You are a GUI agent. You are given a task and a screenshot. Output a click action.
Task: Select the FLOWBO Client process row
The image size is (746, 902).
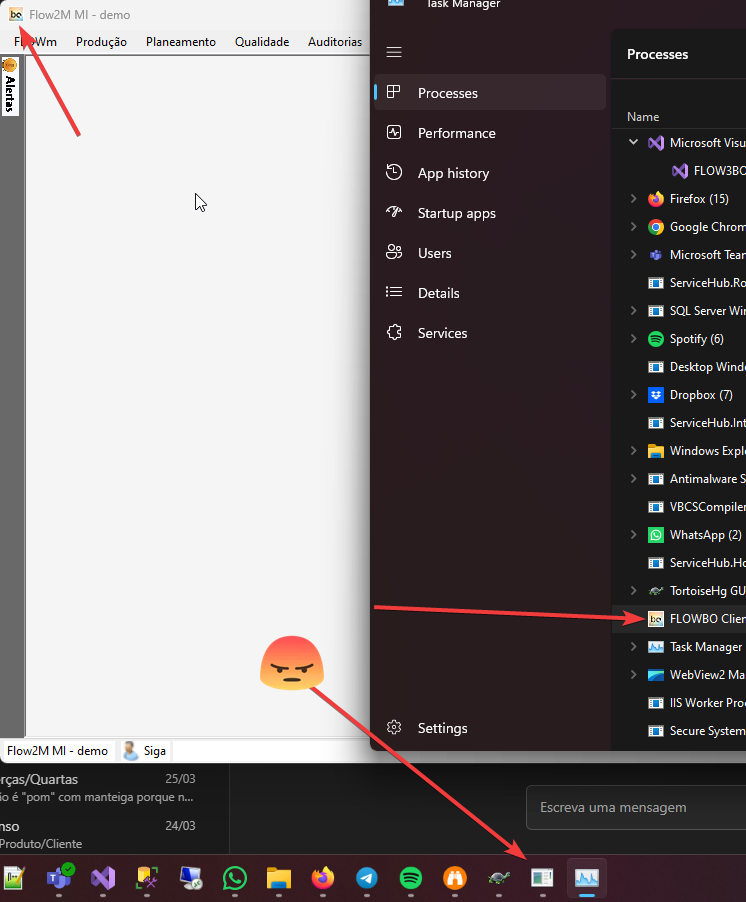(679, 619)
